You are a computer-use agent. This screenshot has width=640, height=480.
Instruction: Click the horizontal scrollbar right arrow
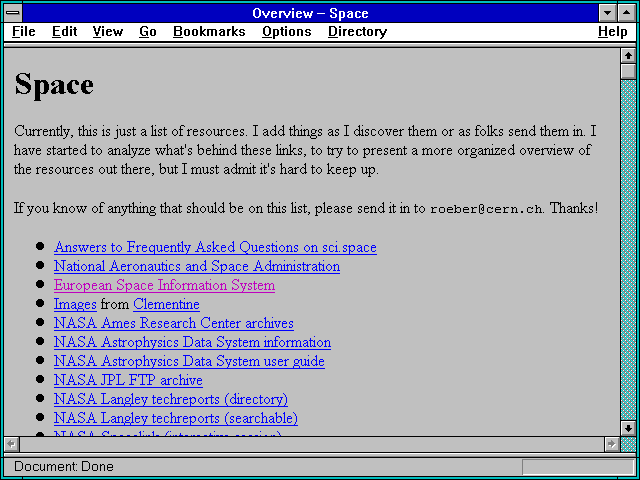pyautogui.click(x=611, y=444)
